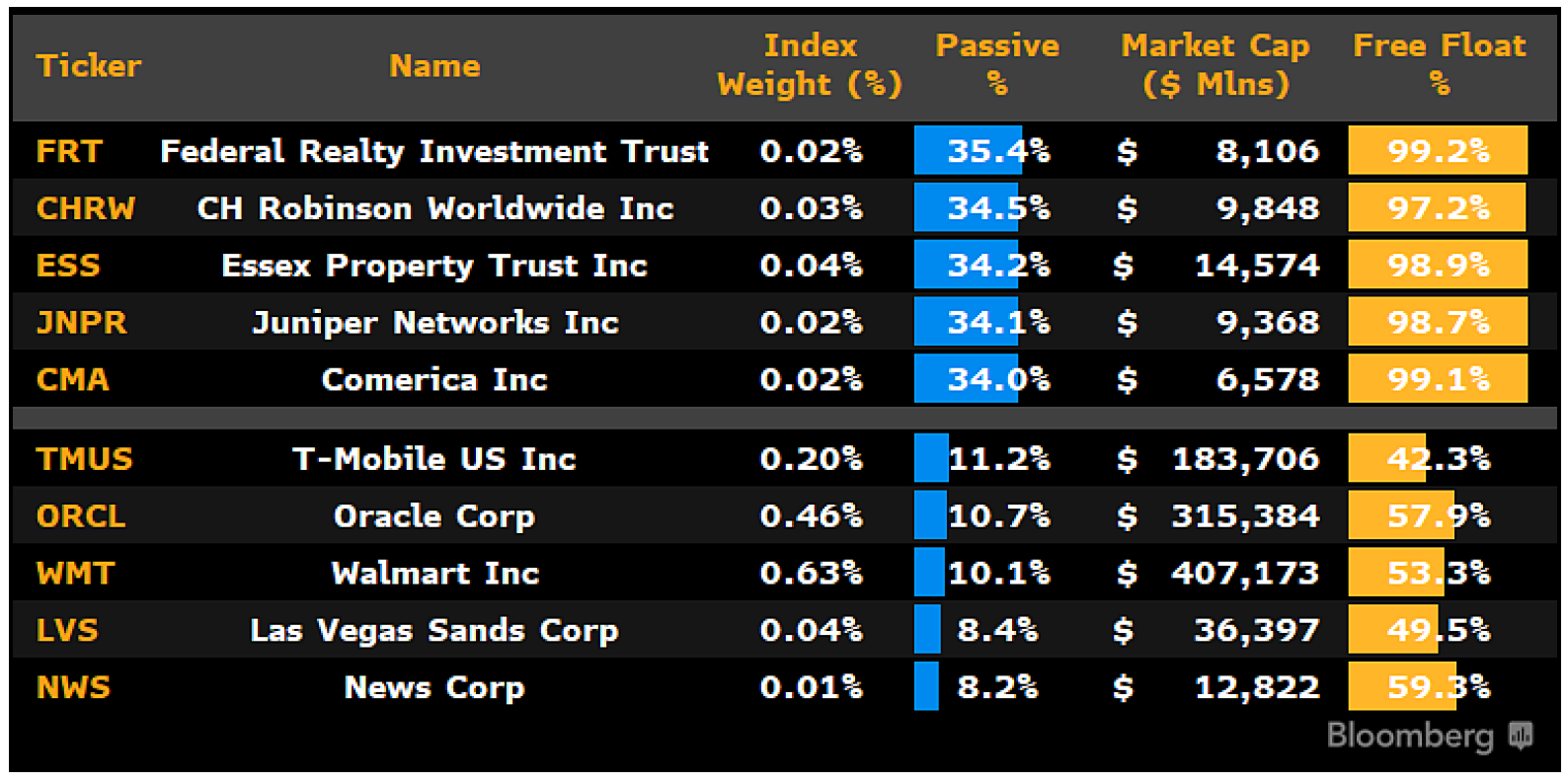1568x783 pixels.
Task: Click the 407,173 market cap value for Walmart
Action: pos(1244,574)
